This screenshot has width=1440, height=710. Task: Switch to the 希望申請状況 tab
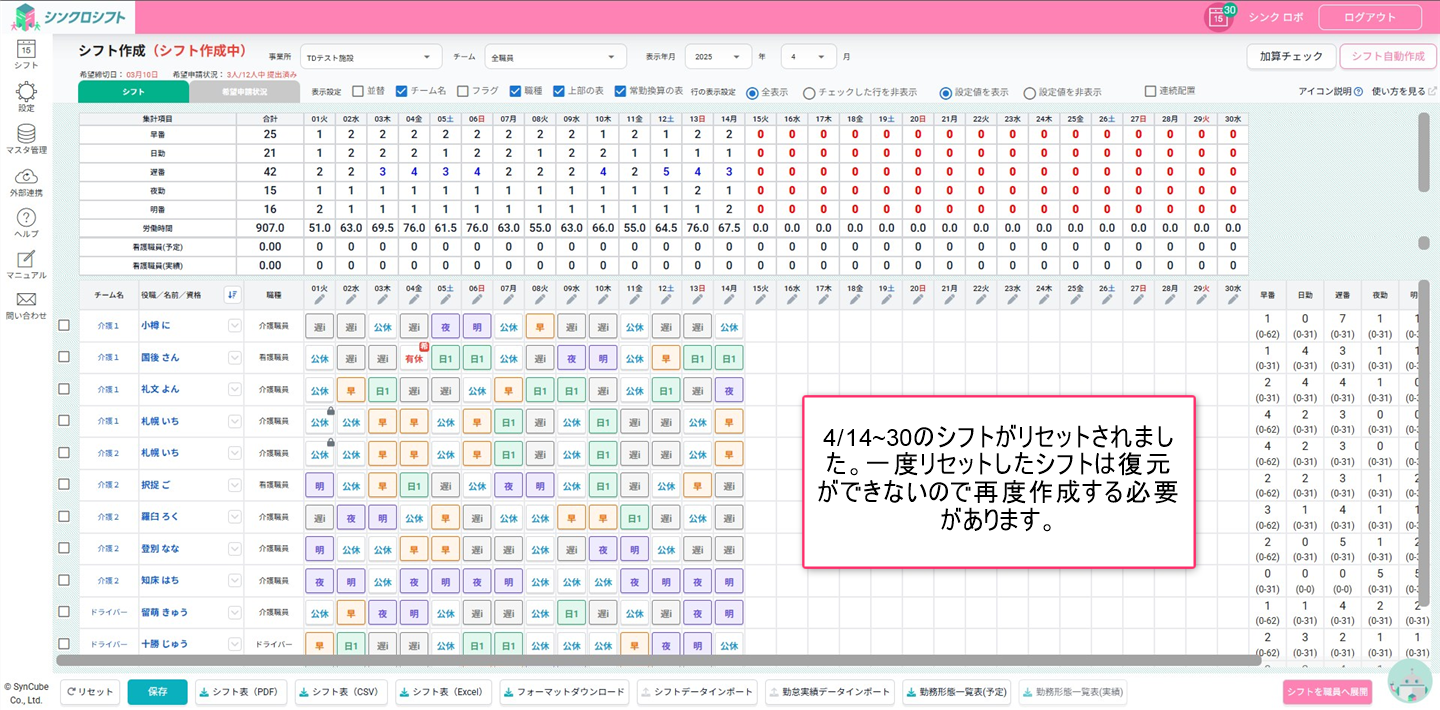[244, 92]
